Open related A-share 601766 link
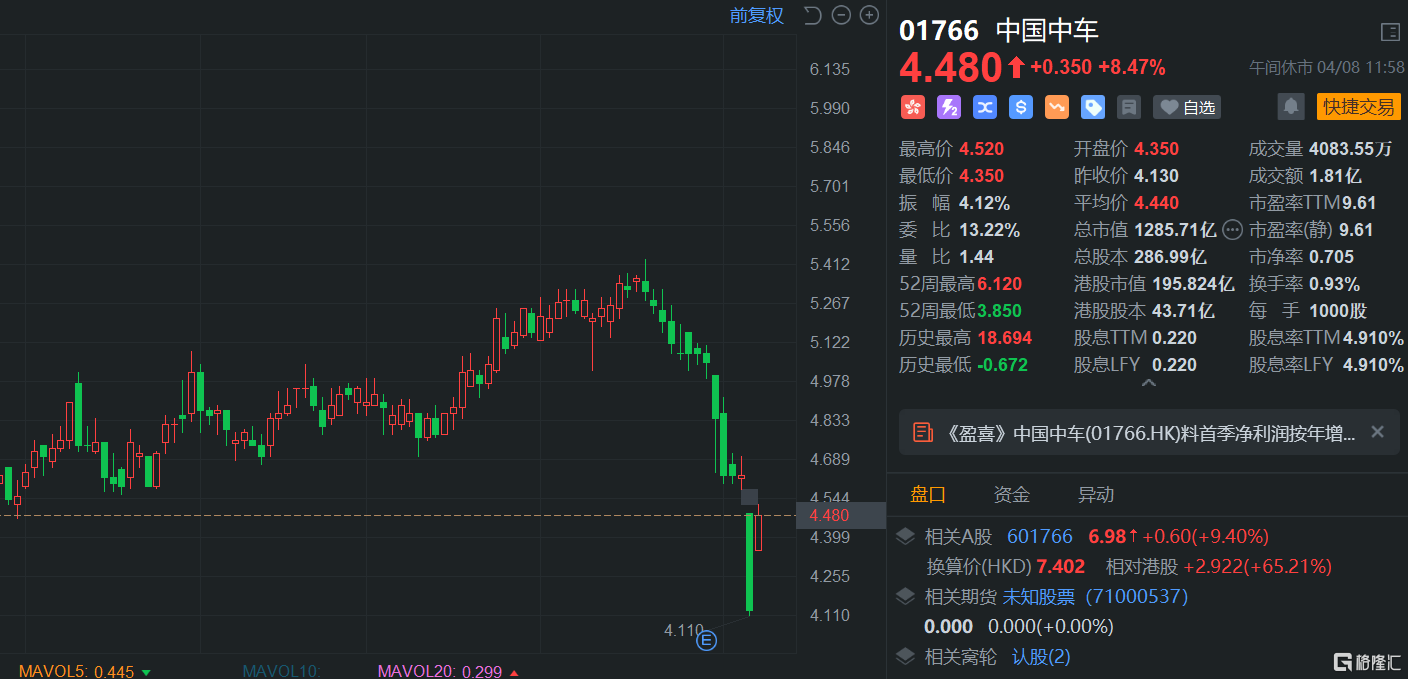Image resolution: width=1408 pixels, height=679 pixels. tap(1039, 537)
